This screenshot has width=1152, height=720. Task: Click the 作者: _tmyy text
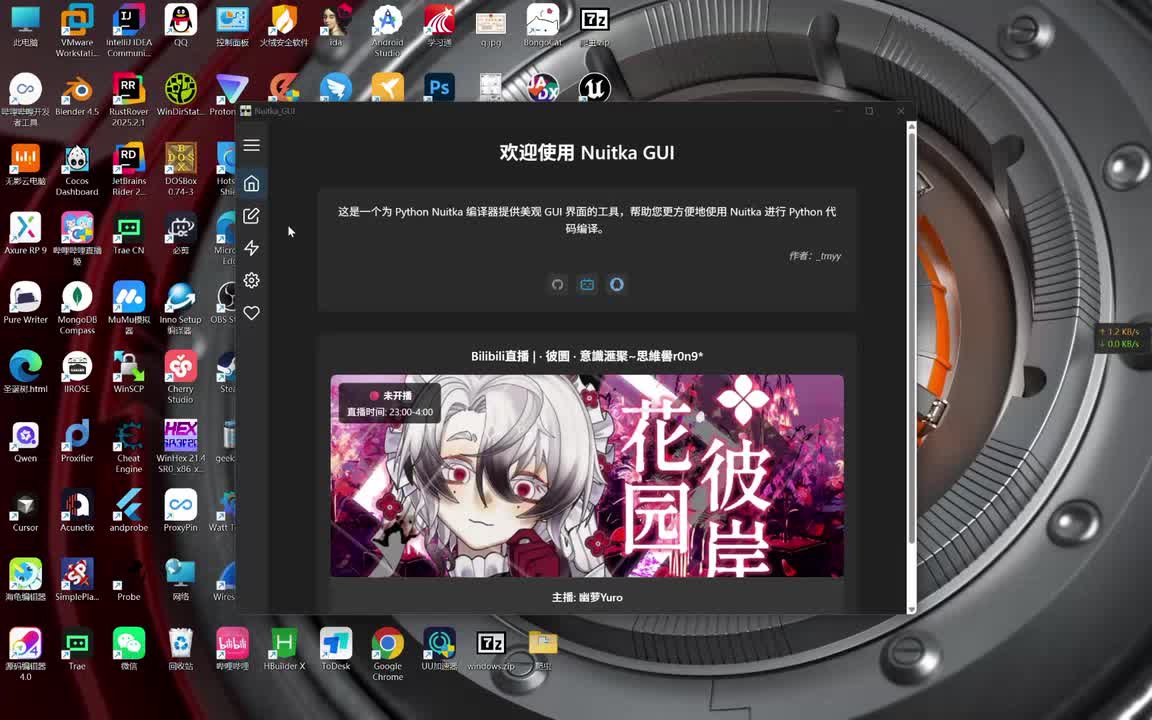(x=815, y=256)
